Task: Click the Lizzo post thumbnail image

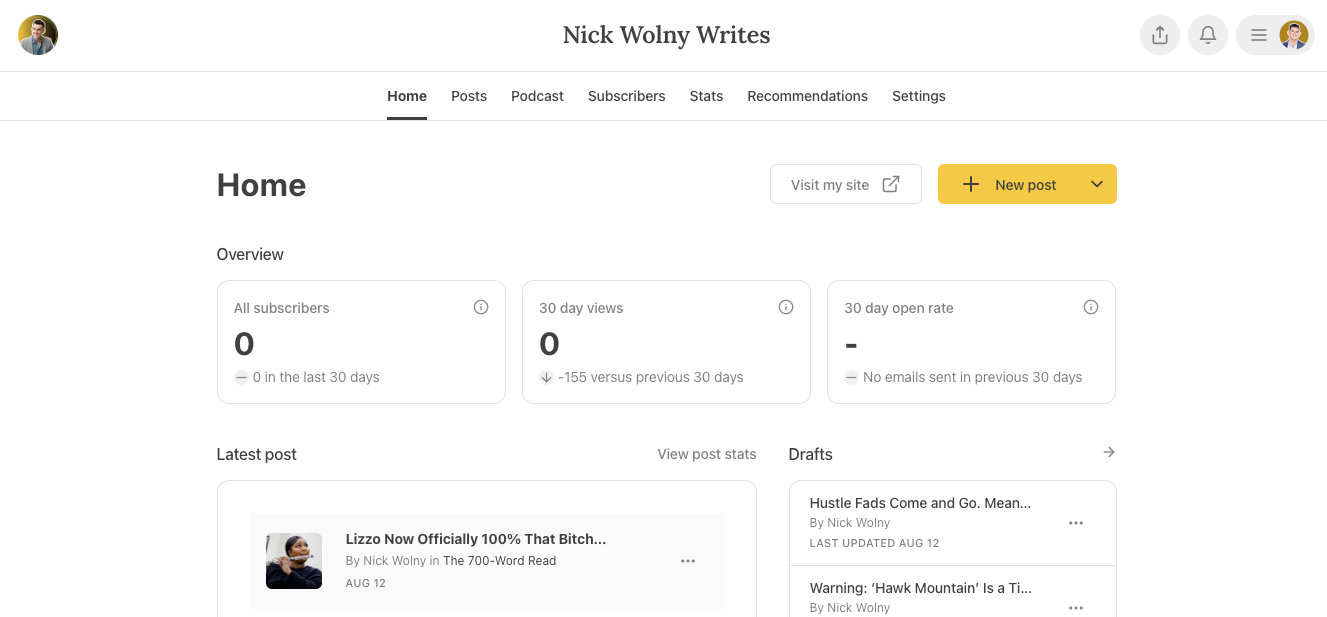Action: point(294,561)
